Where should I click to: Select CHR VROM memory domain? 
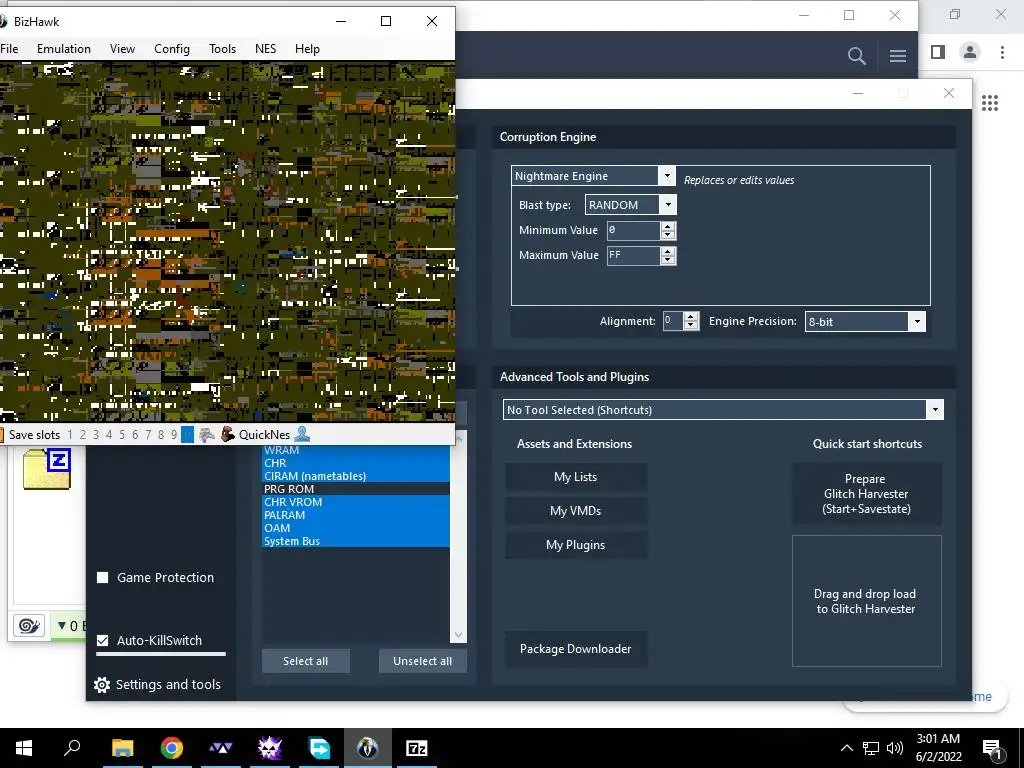click(x=356, y=502)
